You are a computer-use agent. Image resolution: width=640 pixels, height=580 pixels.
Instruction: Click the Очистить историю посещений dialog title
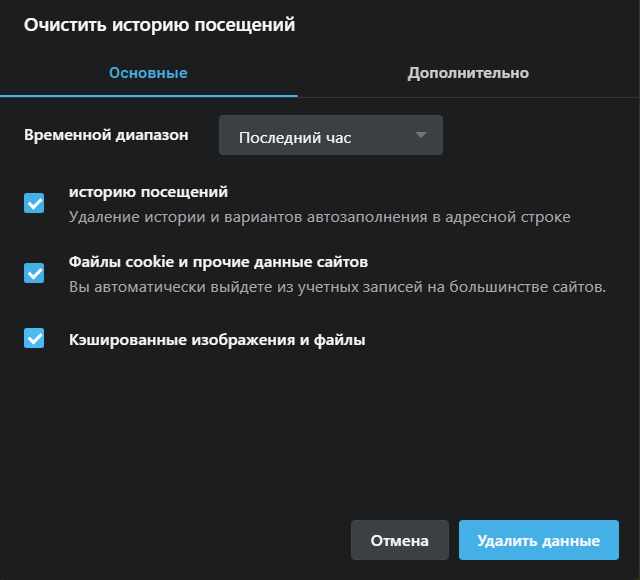click(x=160, y=25)
